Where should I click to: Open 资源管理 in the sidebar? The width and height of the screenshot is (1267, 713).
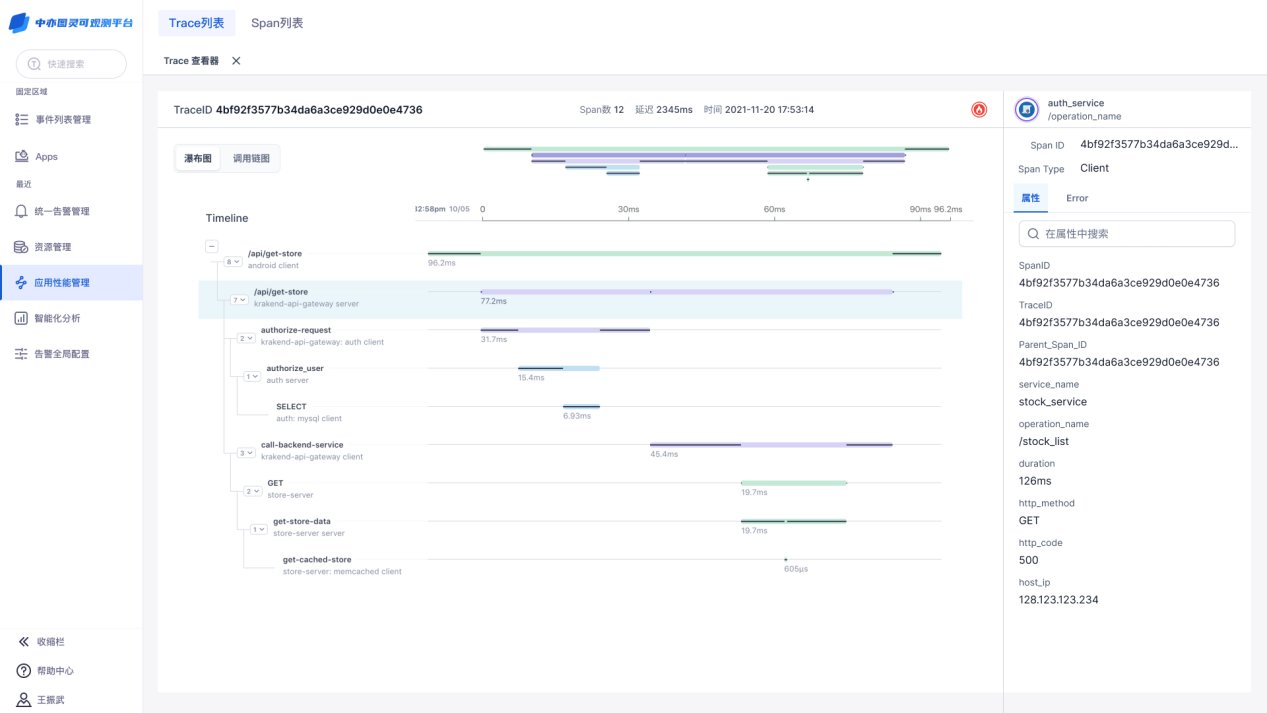coord(52,247)
